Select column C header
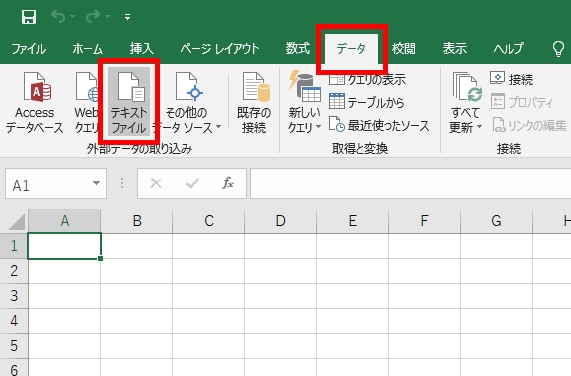 209,221
